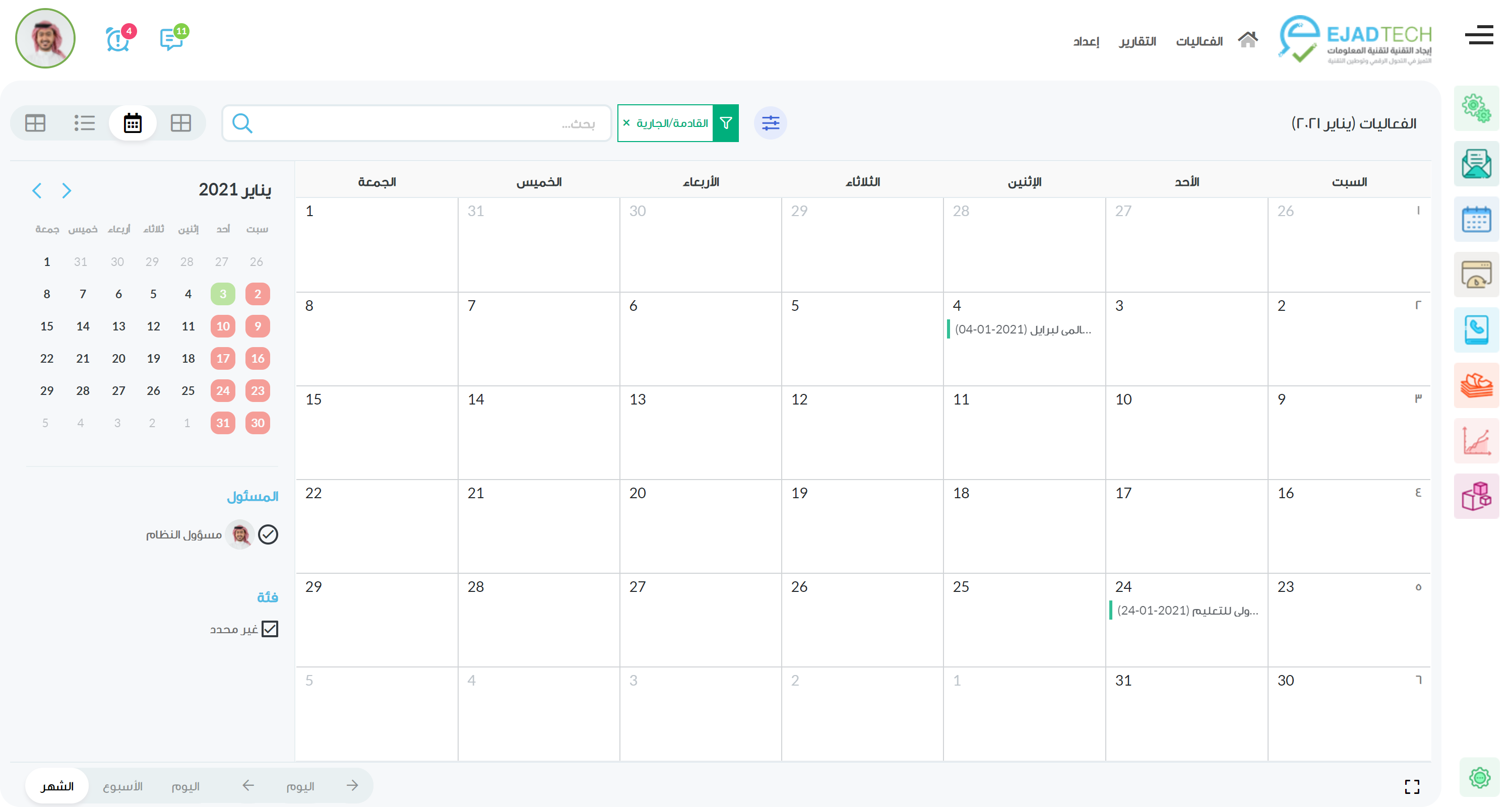Image resolution: width=1512 pixels, height=807 pixels.
Task: Open the phone contacts sidebar icon
Action: 1476,329
